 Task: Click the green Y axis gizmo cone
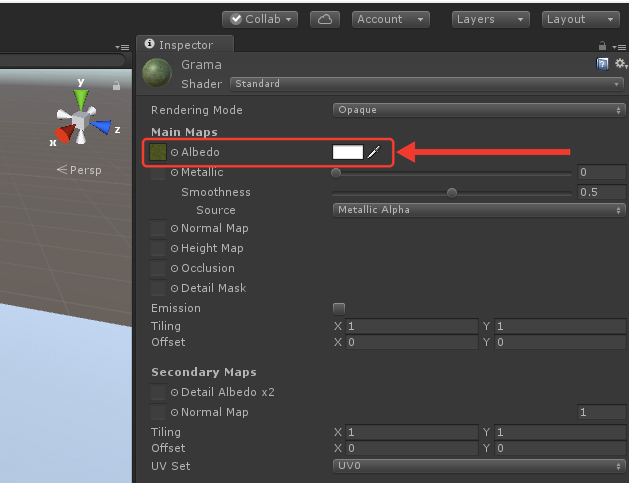click(x=81, y=100)
